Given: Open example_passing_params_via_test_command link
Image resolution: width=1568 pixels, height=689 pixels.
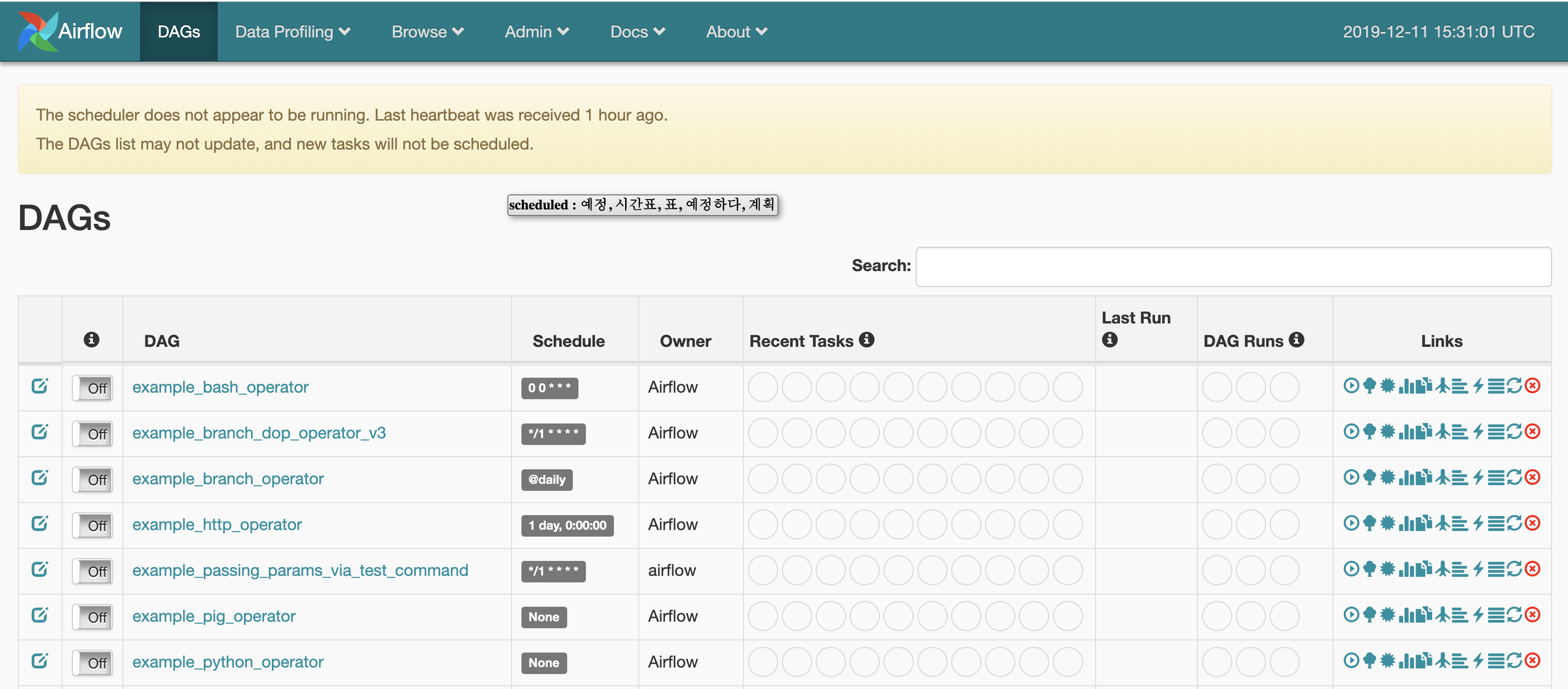Looking at the screenshot, I should pyautogui.click(x=300, y=570).
